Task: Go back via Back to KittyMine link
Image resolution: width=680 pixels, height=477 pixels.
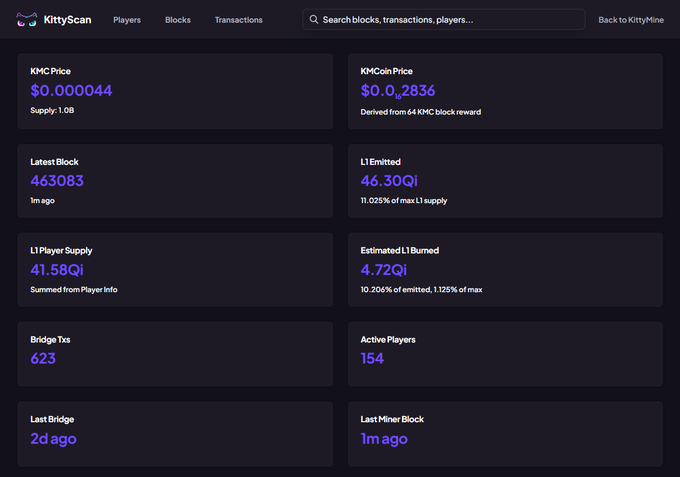Action: coord(631,20)
